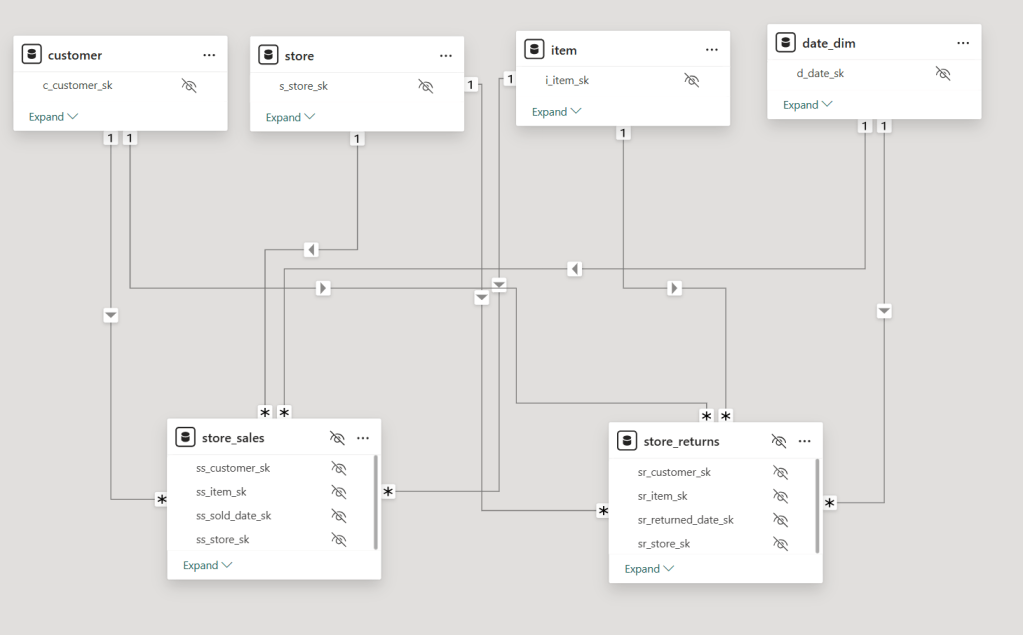Select the store to store_sales relationship arrow
This screenshot has height=635, width=1023.
tap(310, 249)
